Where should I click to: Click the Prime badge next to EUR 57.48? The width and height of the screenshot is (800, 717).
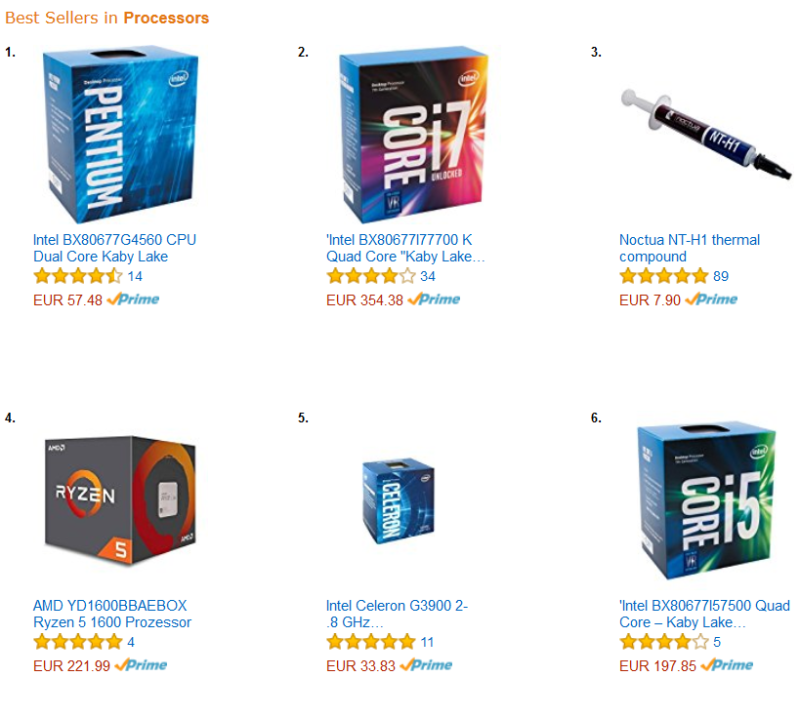tap(133, 300)
